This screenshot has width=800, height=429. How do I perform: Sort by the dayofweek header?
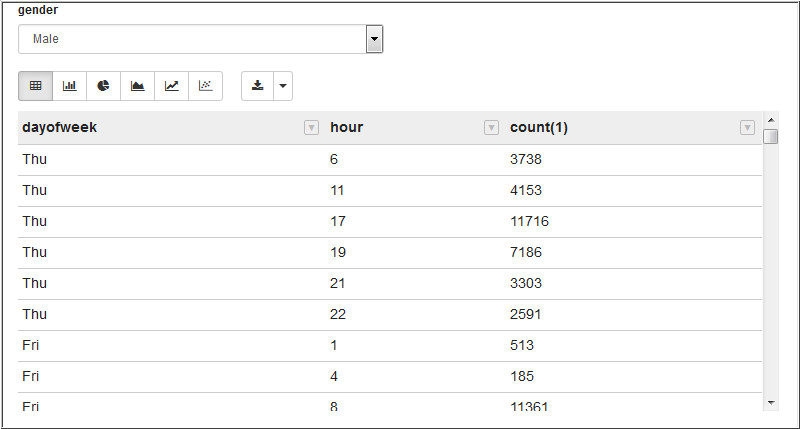click(x=60, y=128)
